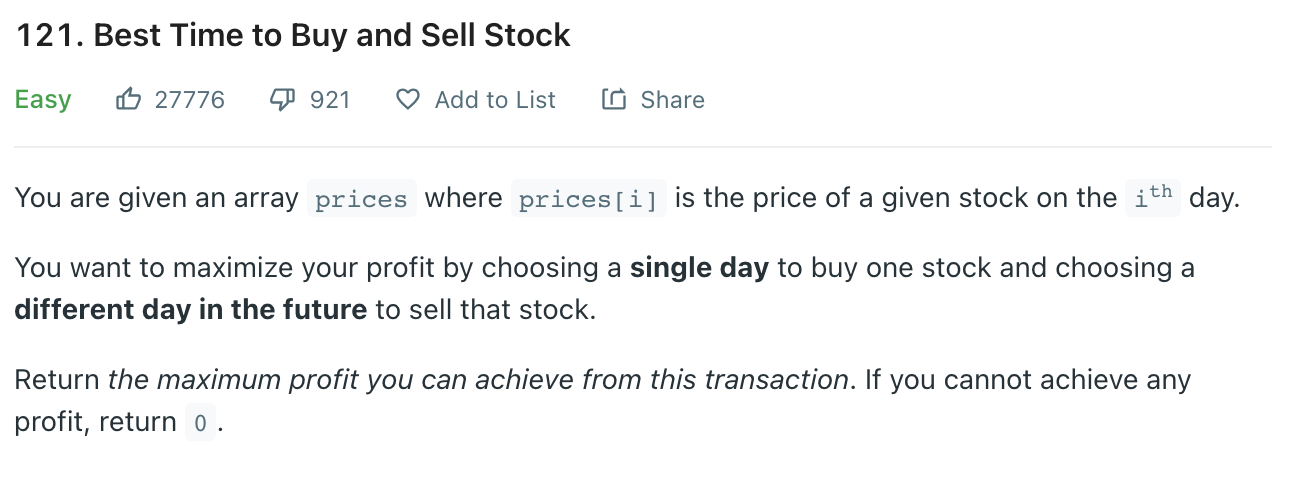
Task: Click the '0' inline code snippet
Action: (200, 423)
